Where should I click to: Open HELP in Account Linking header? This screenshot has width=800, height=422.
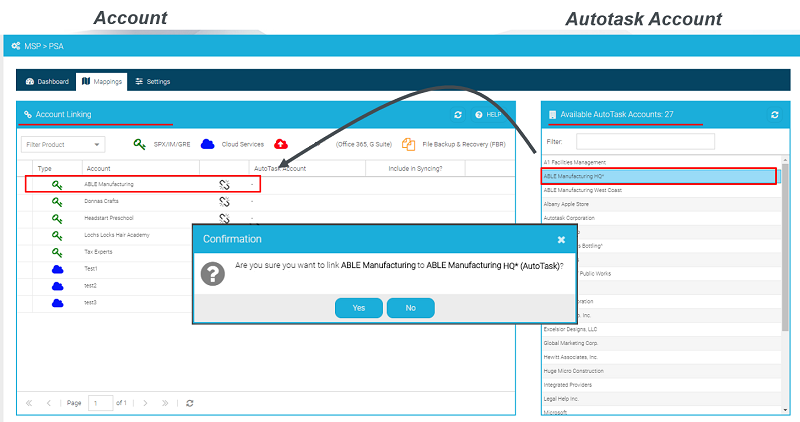pos(488,115)
